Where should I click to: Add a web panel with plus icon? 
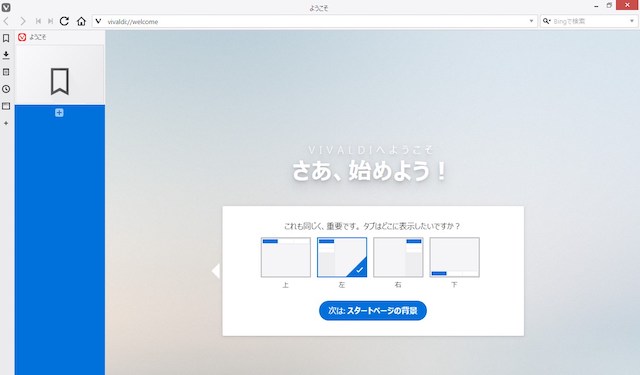pyautogui.click(x=6, y=123)
